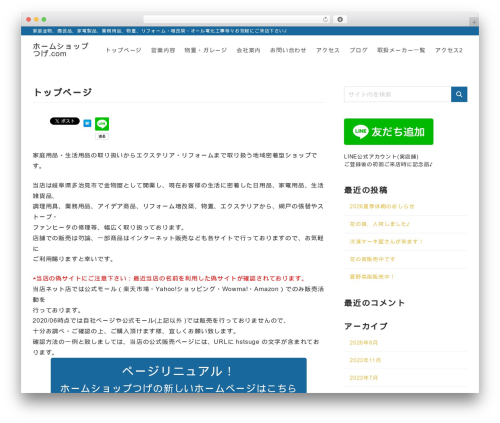Open ブログ menu item
500x423 pixels.
point(358,50)
